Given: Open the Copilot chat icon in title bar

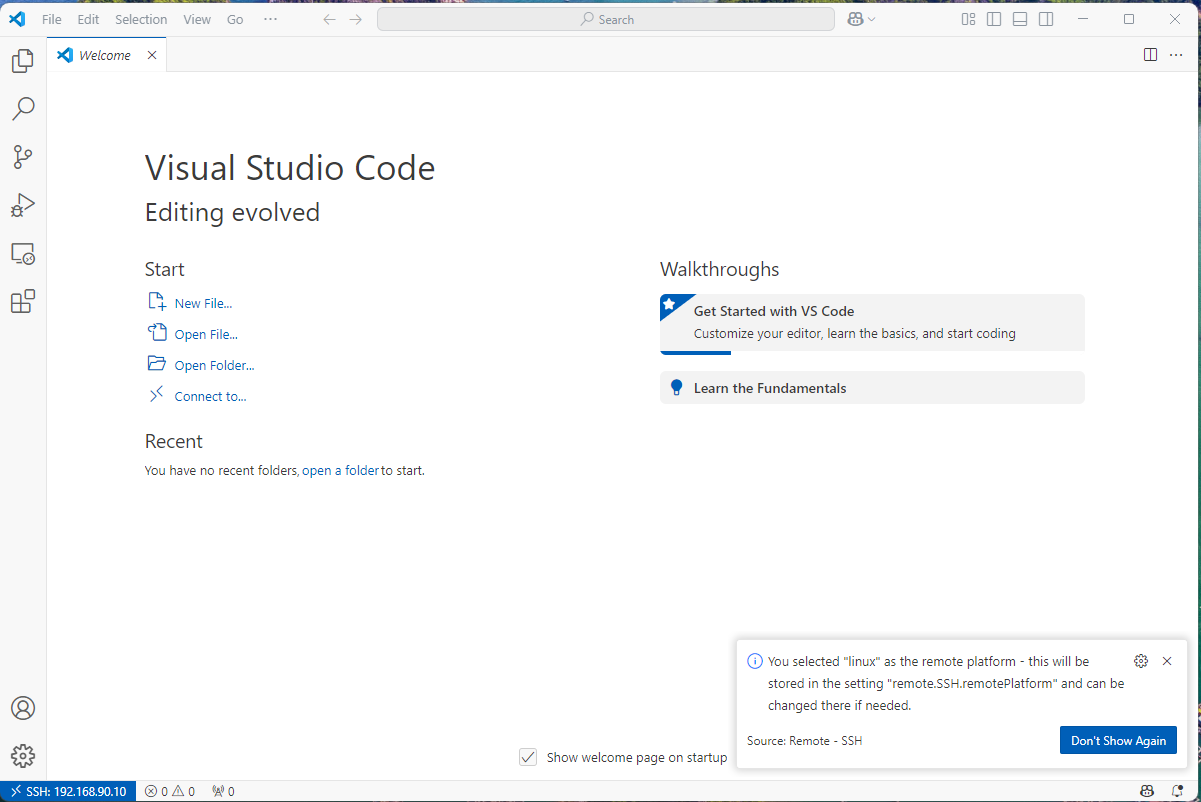Looking at the screenshot, I should [855, 19].
